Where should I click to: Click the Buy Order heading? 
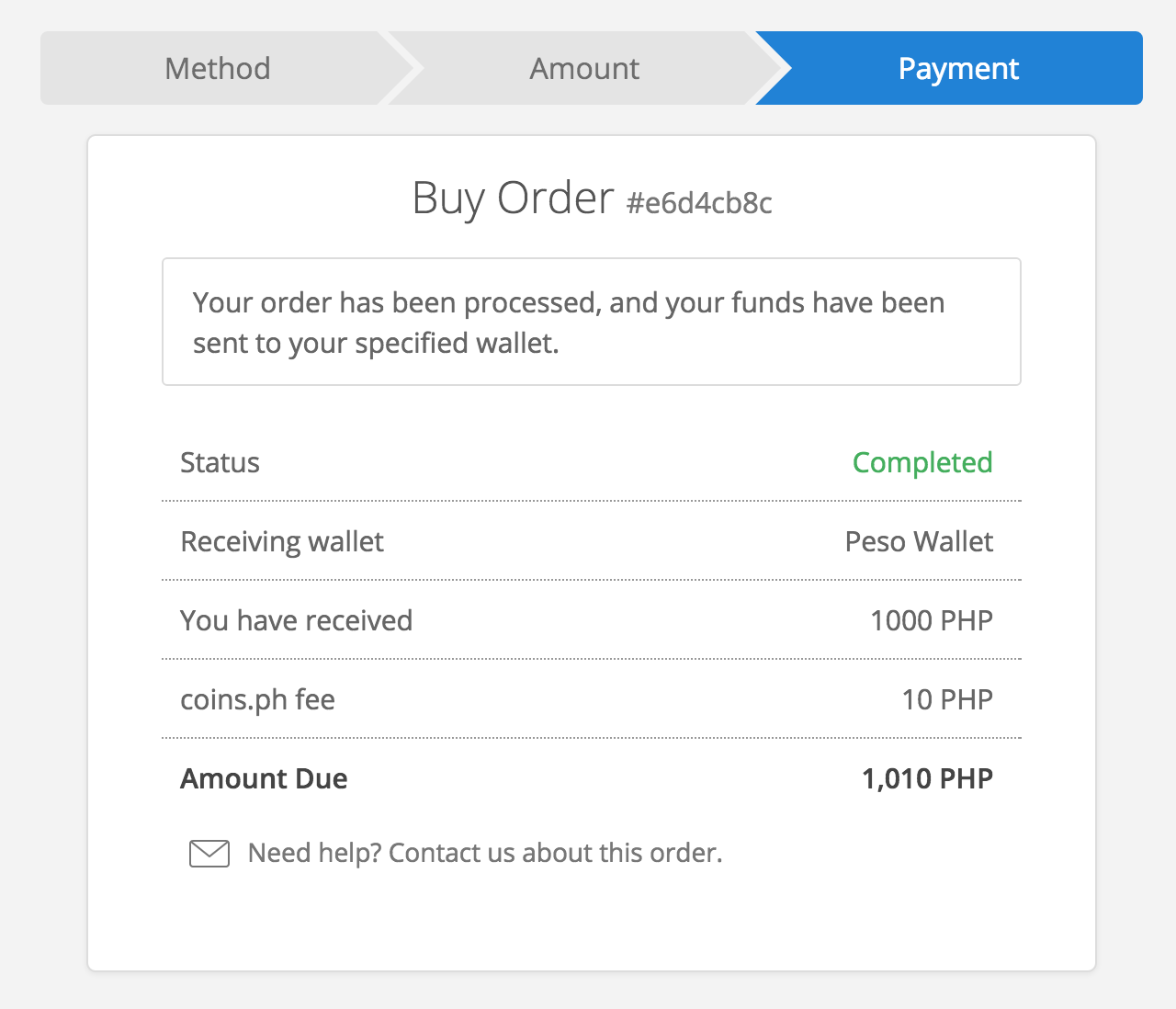tap(513, 198)
